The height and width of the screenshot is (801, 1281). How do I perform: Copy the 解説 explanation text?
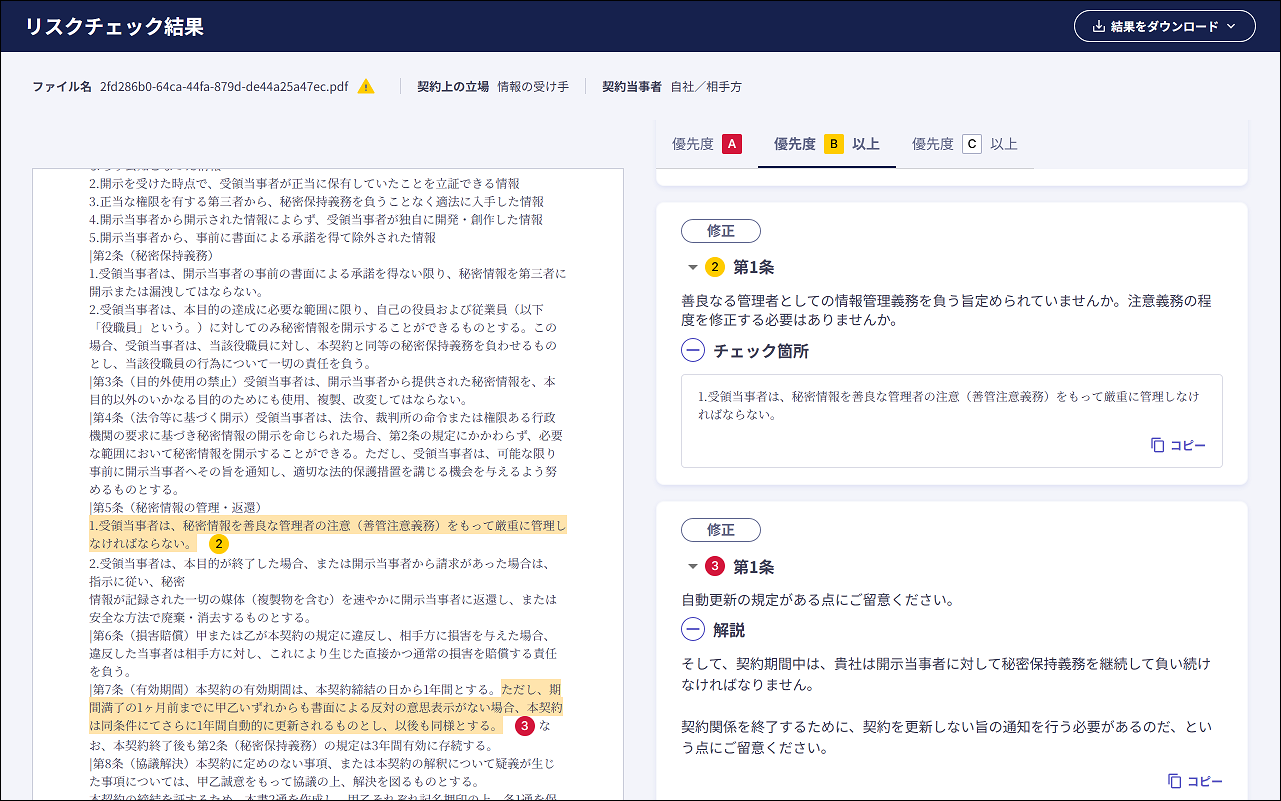[1195, 781]
